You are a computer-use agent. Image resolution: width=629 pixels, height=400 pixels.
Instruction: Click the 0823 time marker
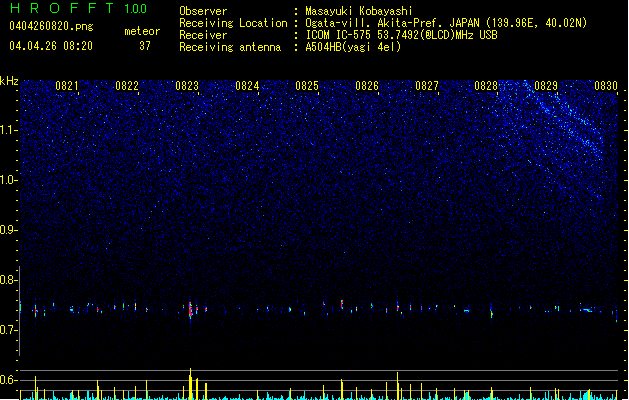click(x=187, y=86)
